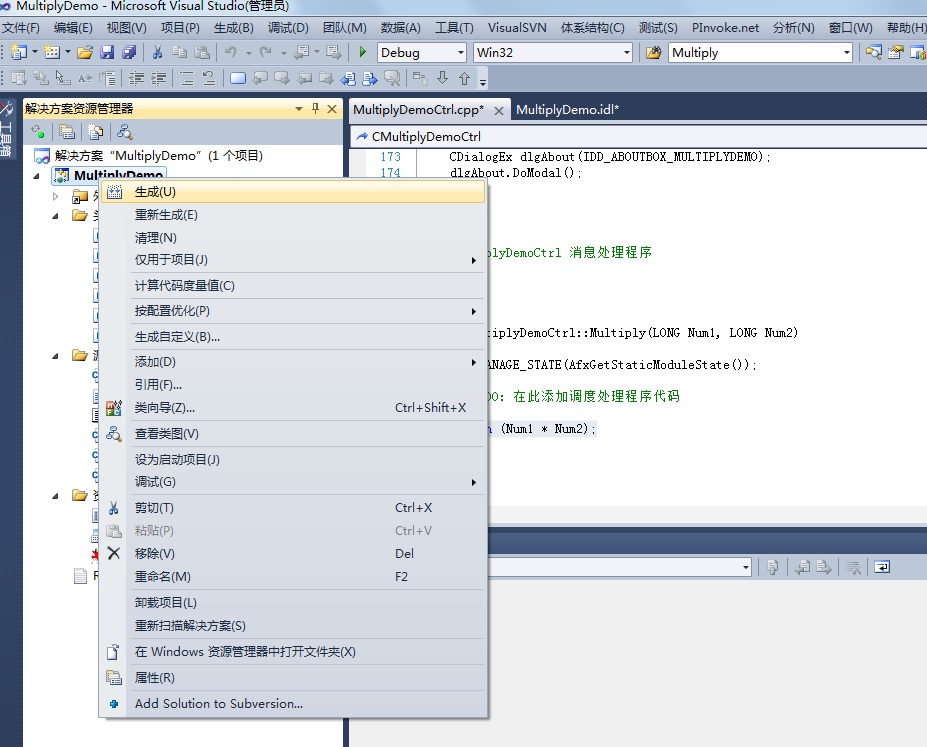
Task: Open the 生成(B) menu in the menu bar
Action: tap(234, 28)
